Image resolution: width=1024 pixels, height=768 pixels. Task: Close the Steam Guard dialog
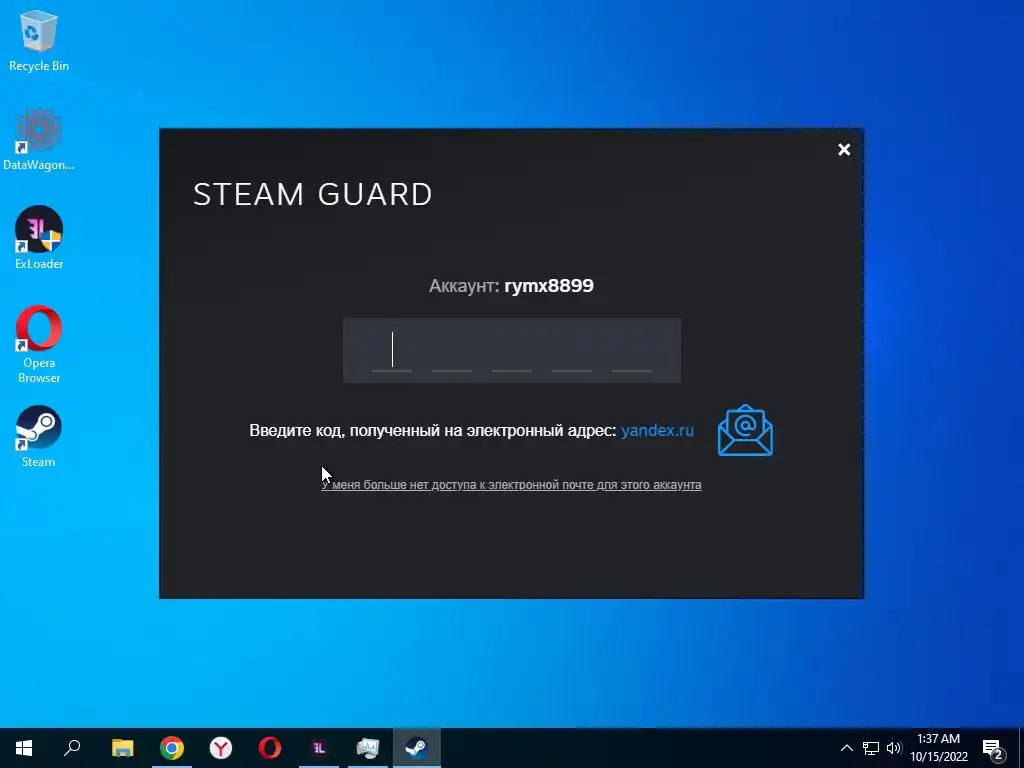pyautogui.click(x=844, y=150)
